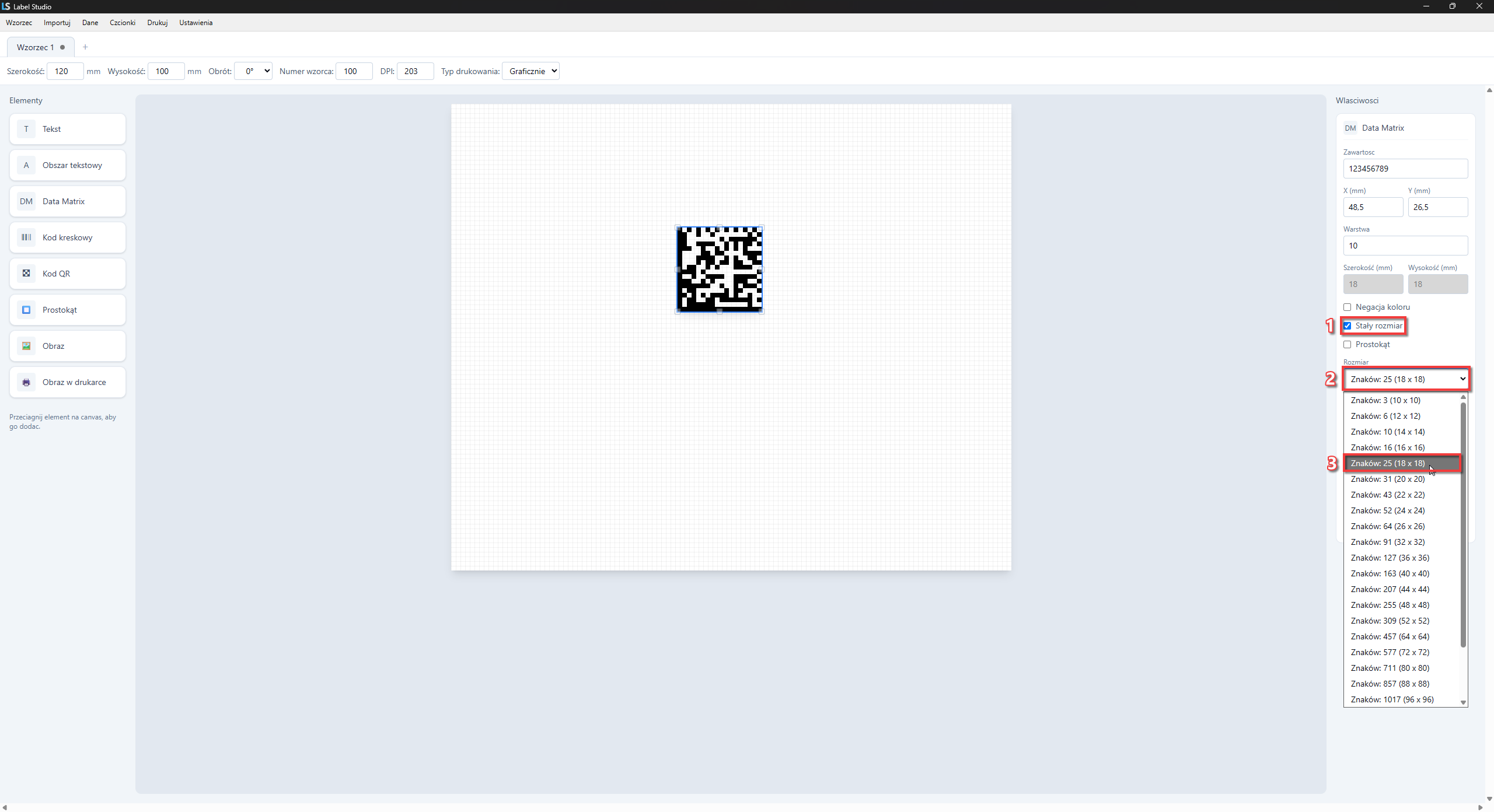Enable the Negacja koloru checkbox
Screen dimensions: 1494x812
point(1348,307)
